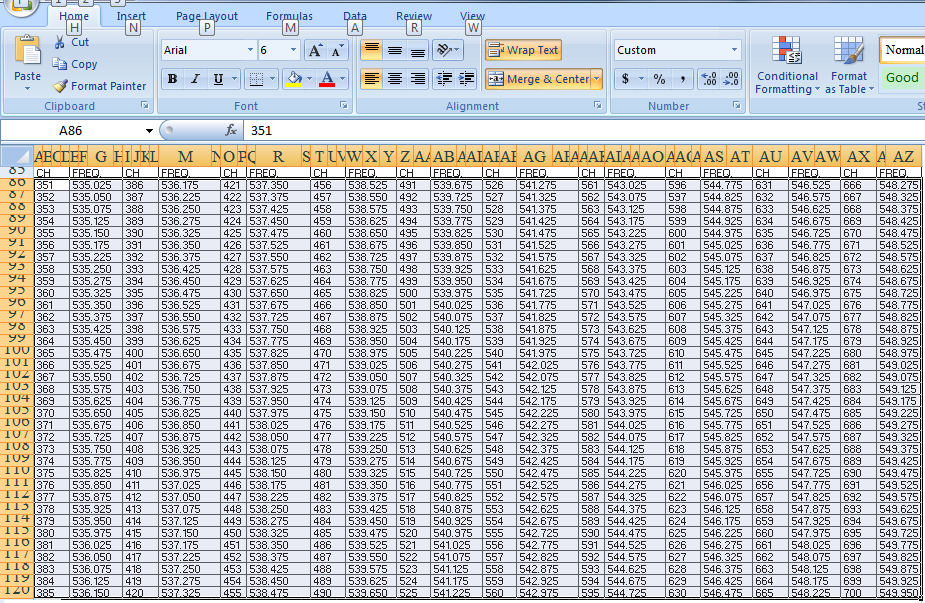Open Alignment dialog launcher
925x603 pixels.
pyautogui.click(x=598, y=105)
